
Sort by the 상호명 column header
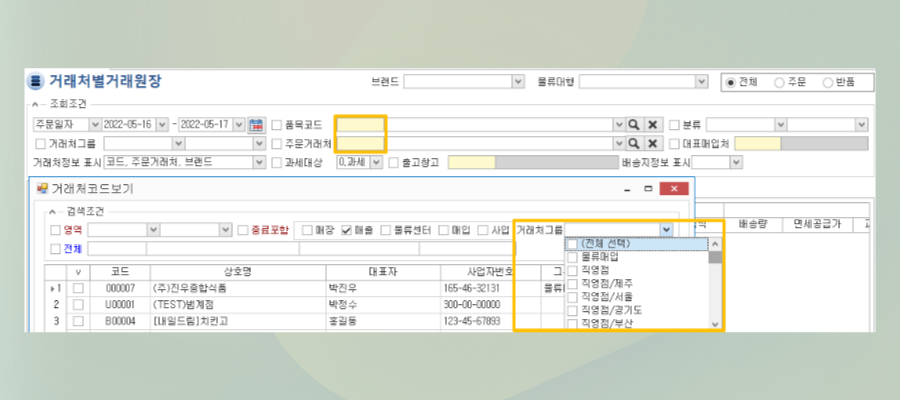(238, 272)
